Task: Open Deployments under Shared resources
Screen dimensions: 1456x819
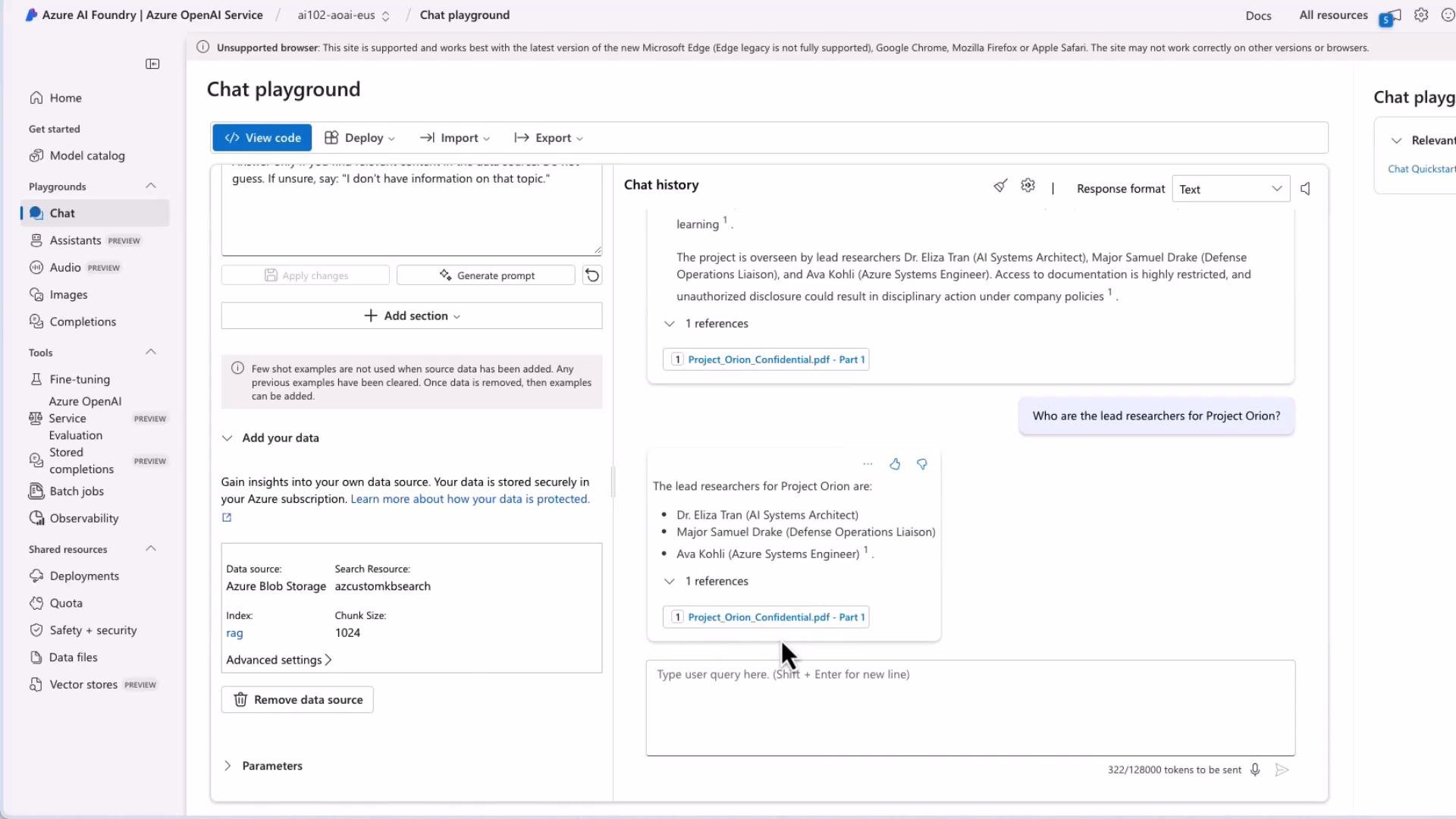Action: coord(74,576)
